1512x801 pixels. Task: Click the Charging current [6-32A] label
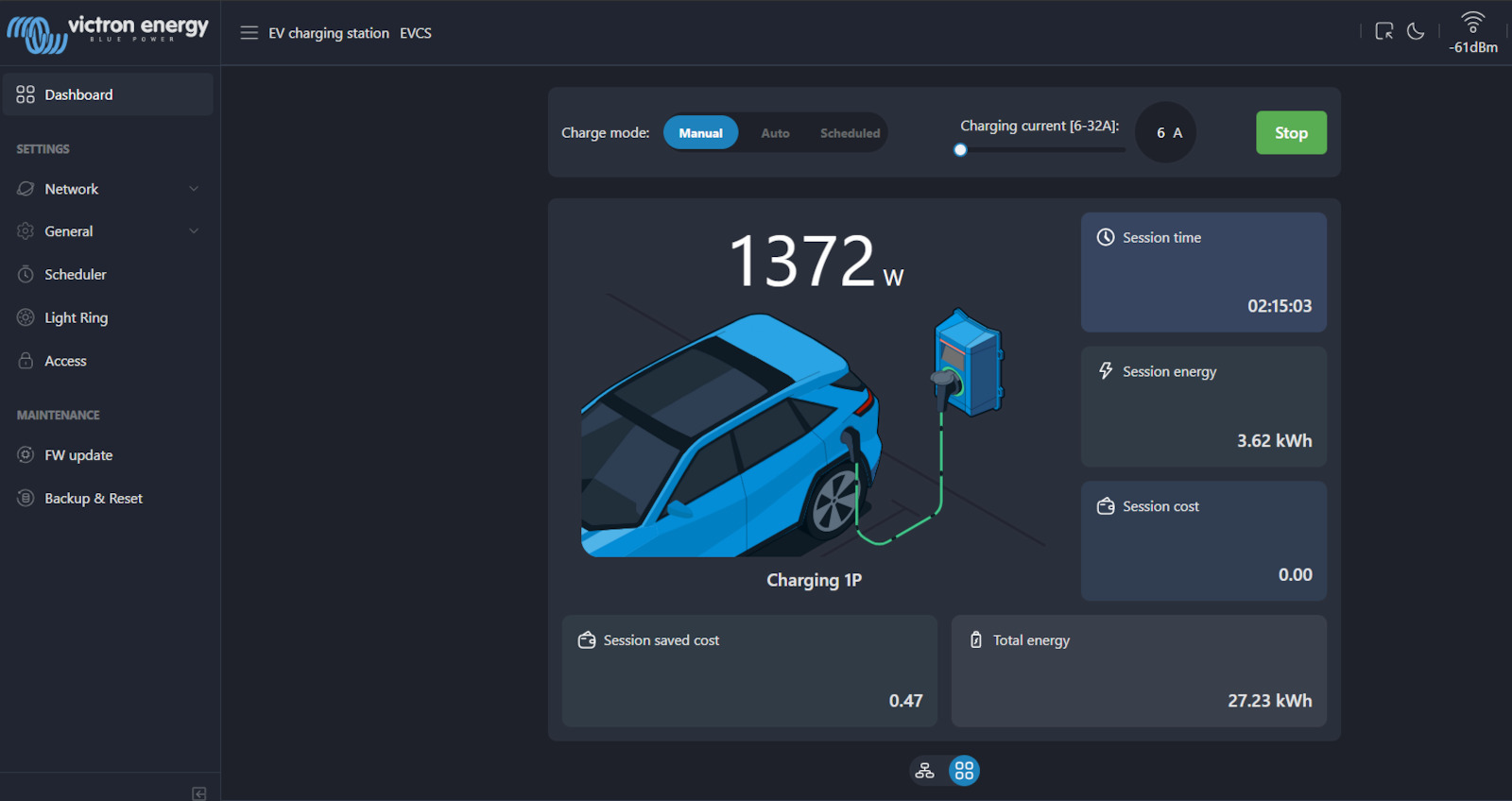1039,126
